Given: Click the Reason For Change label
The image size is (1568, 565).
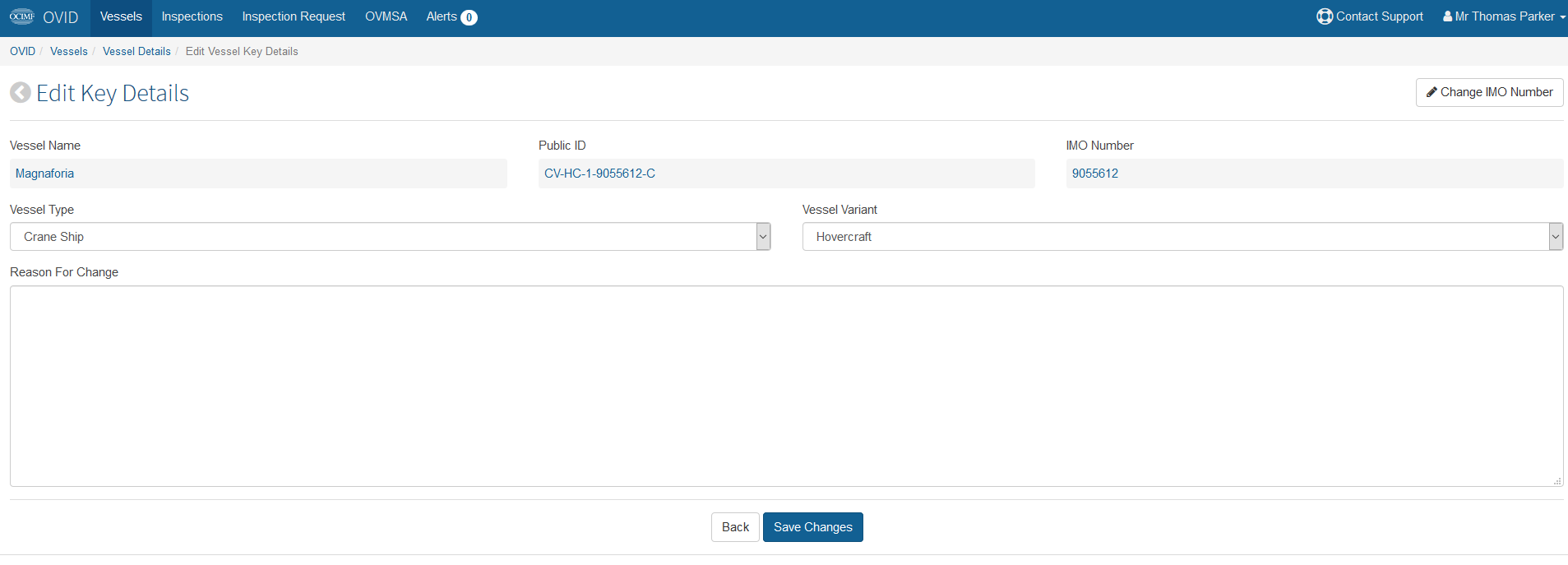Looking at the screenshot, I should (64, 272).
